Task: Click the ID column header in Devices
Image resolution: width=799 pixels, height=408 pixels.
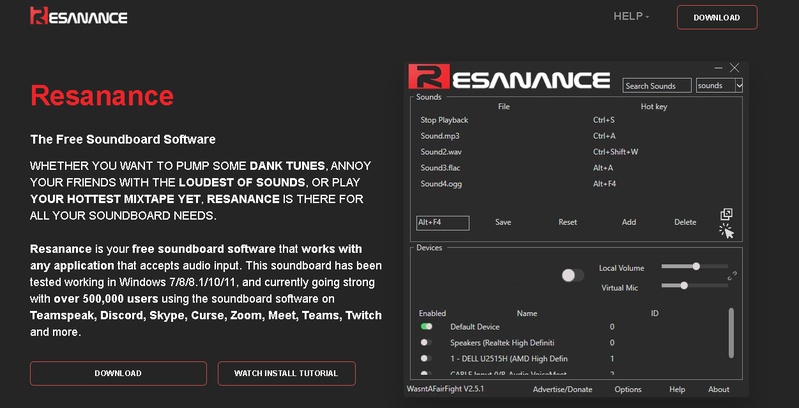Action: tap(655, 313)
